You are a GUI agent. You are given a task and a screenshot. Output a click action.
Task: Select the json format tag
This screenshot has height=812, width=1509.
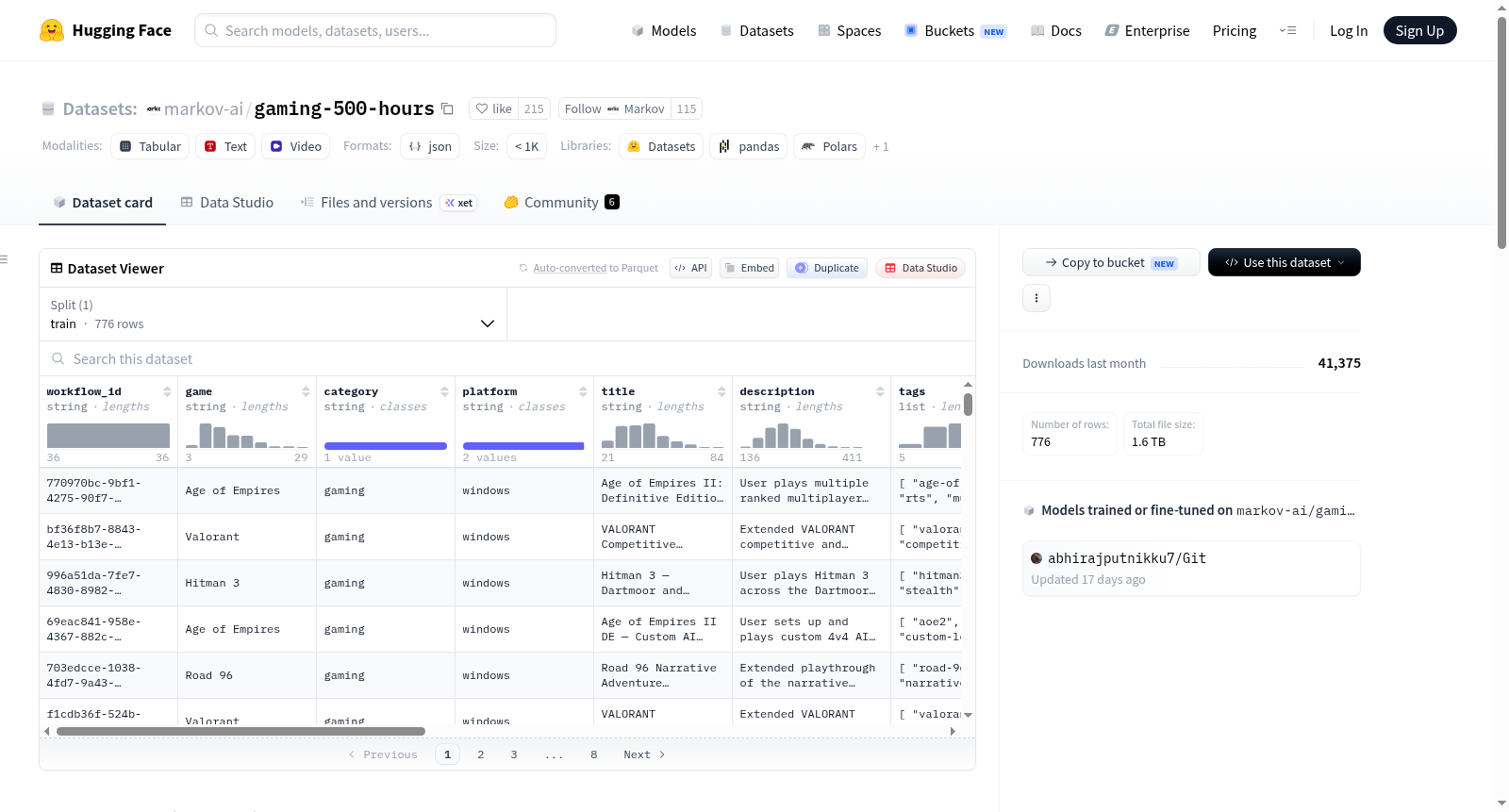[430, 146]
